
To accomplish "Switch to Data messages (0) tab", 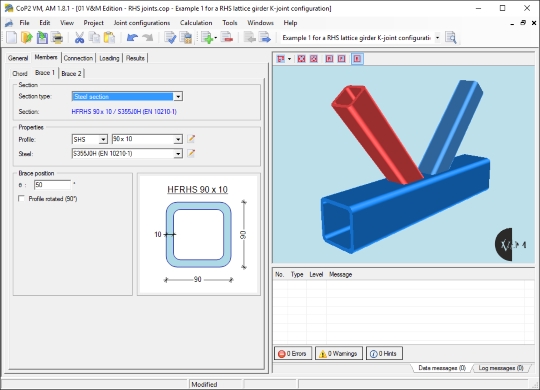I will click(442, 368).
